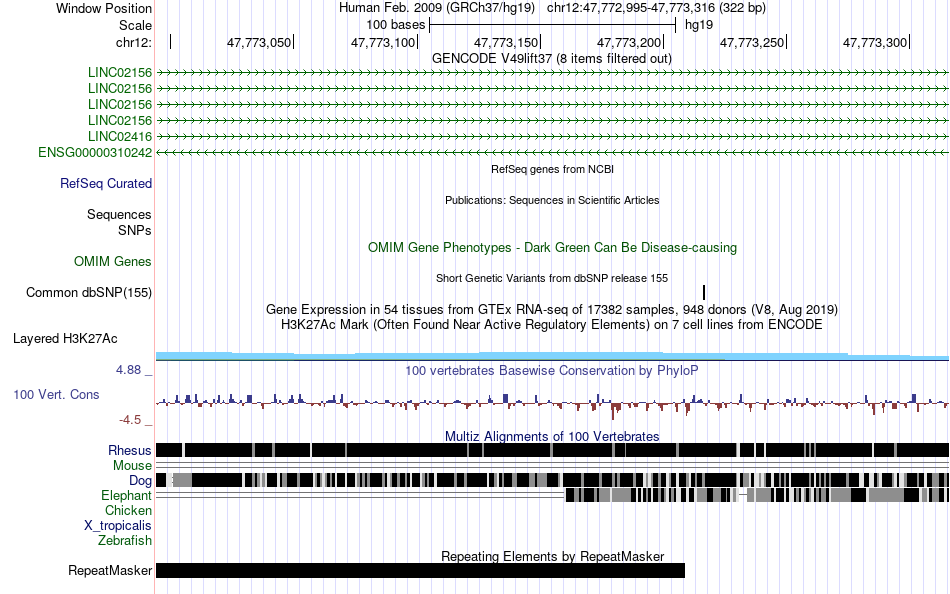The height and width of the screenshot is (594, 950).
Task: Click the 'RefSeq genes from NCBI' title
Action: coord(552,170)
